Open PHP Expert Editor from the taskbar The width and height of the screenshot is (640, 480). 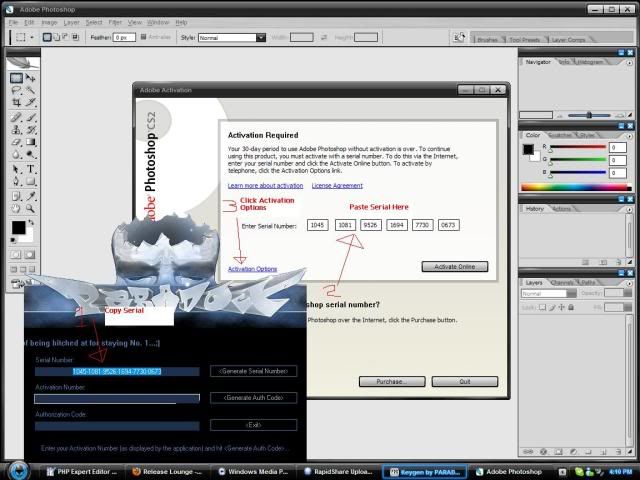tap(82, 472)
